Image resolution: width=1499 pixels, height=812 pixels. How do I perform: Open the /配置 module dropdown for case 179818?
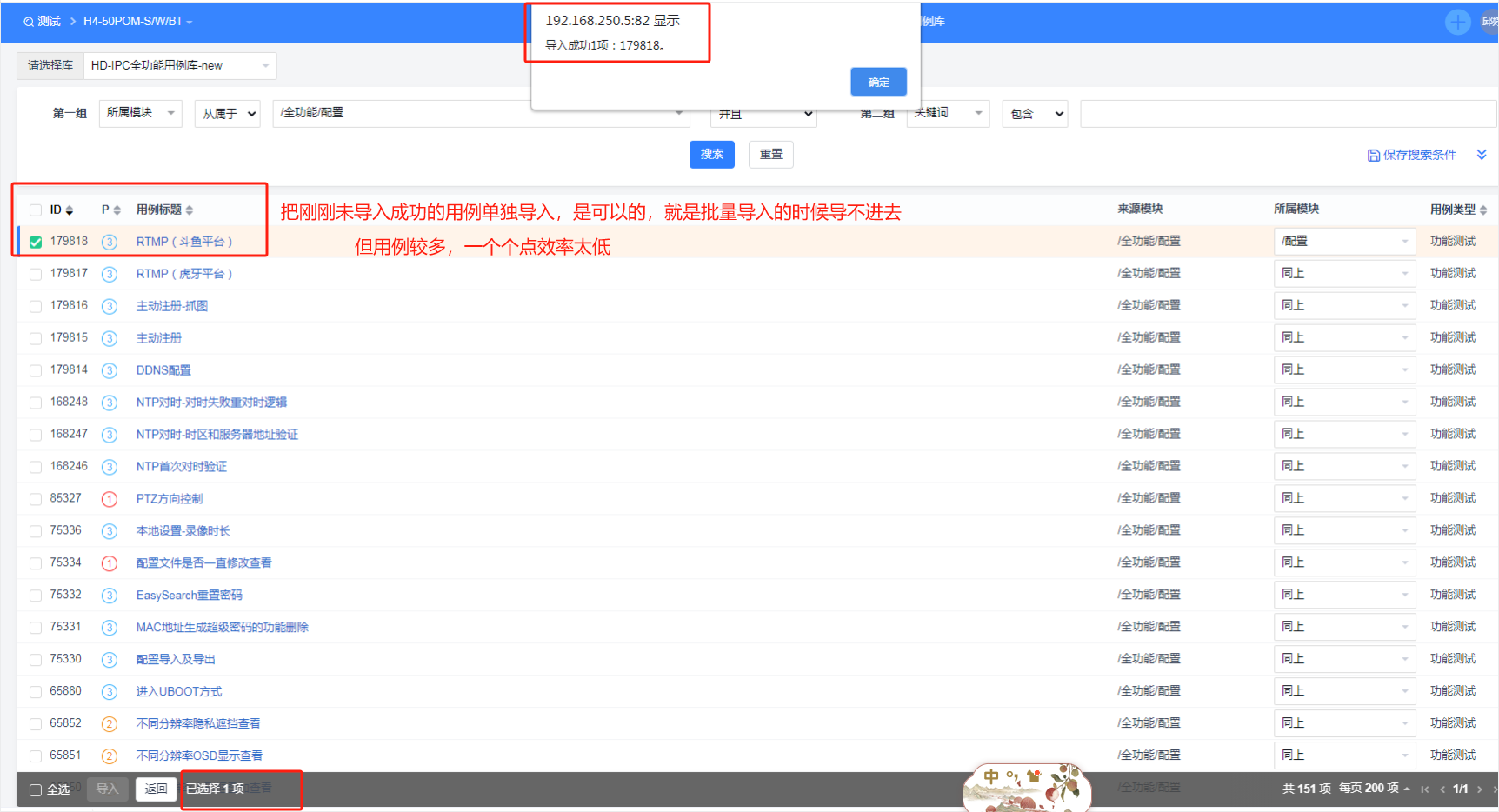click(x=1345, y=242)
